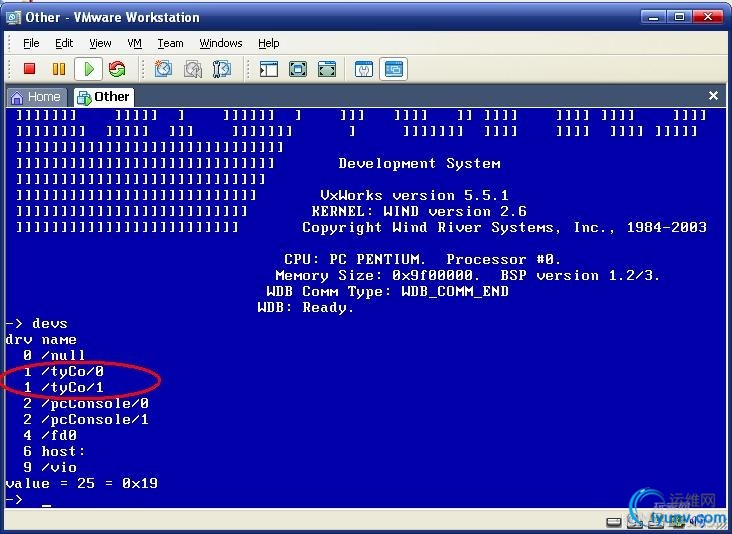The image size is (732, 534).
Task: Click the 'CPU: PC PENTIUM.' text
Action: click(355, 260)
